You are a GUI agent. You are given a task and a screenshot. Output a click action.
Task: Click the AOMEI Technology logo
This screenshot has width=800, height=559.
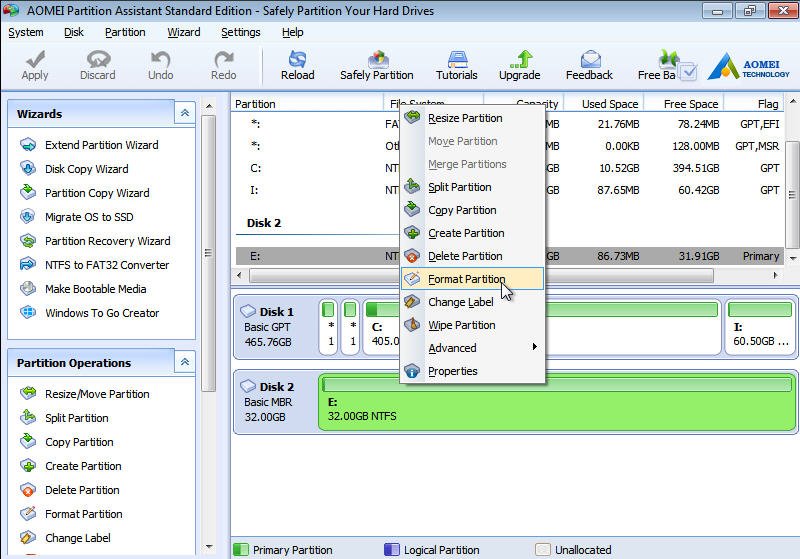[x=748, y=67]
